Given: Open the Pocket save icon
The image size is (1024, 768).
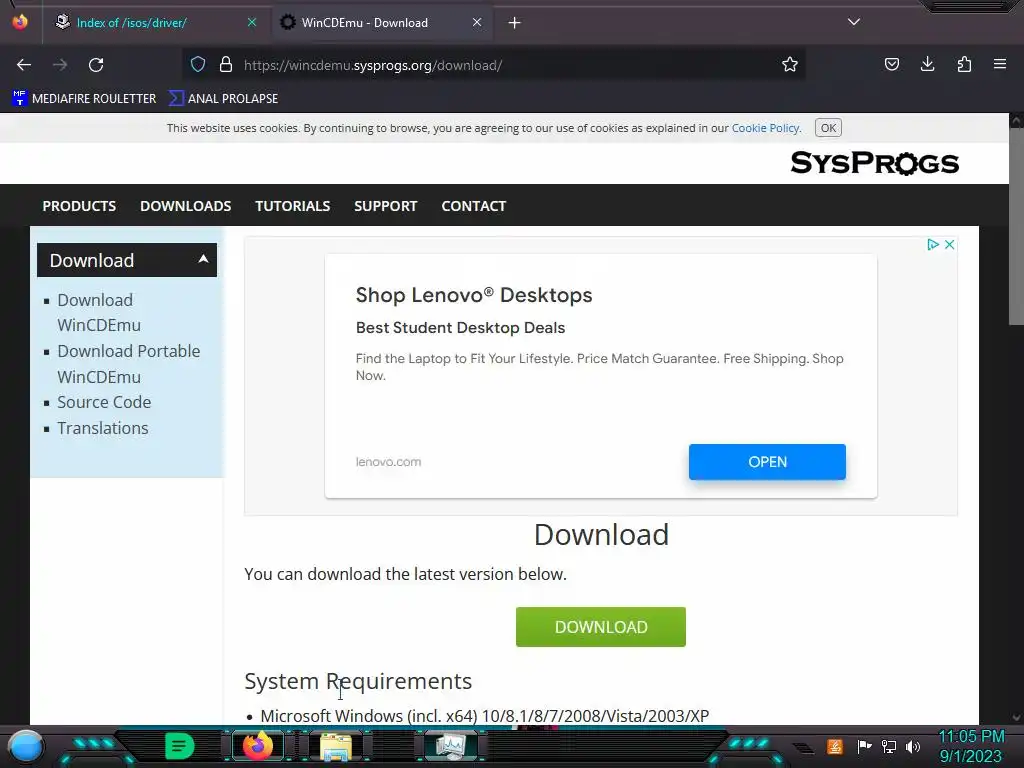Looking at the screenshot, I should [891, 65].
